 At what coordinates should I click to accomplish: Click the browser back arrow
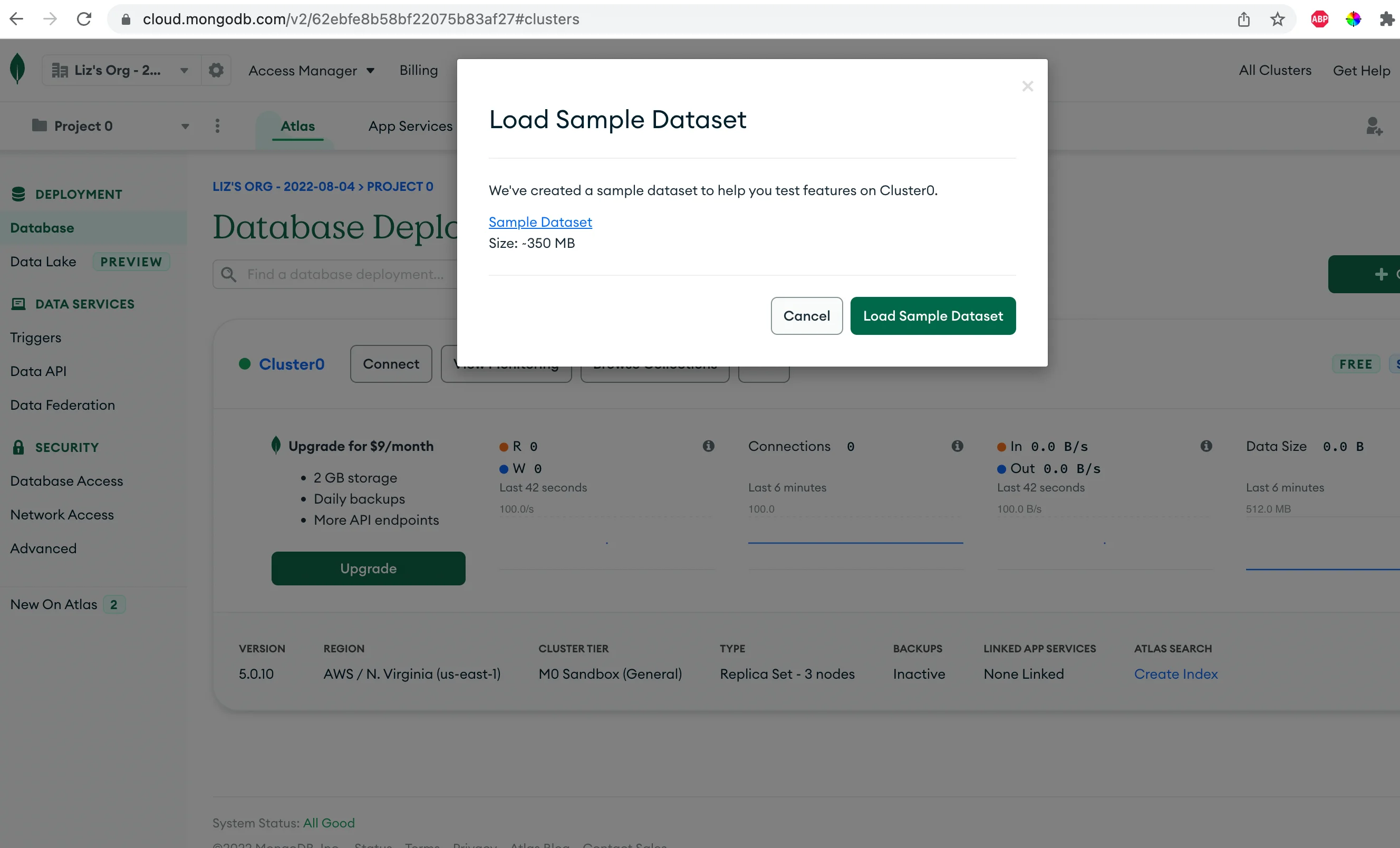point(16,19)
